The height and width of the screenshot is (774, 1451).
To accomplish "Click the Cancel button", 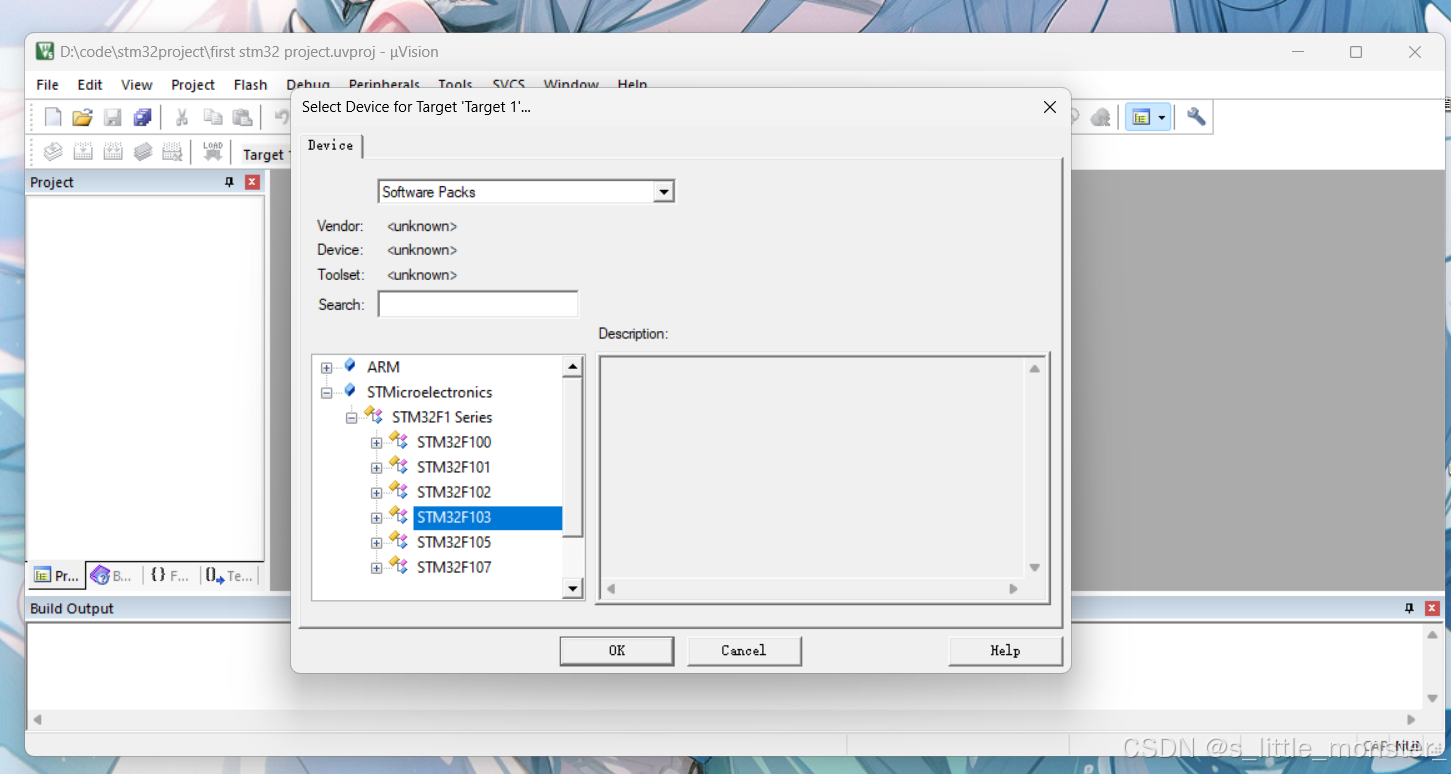I will point(744,651).
